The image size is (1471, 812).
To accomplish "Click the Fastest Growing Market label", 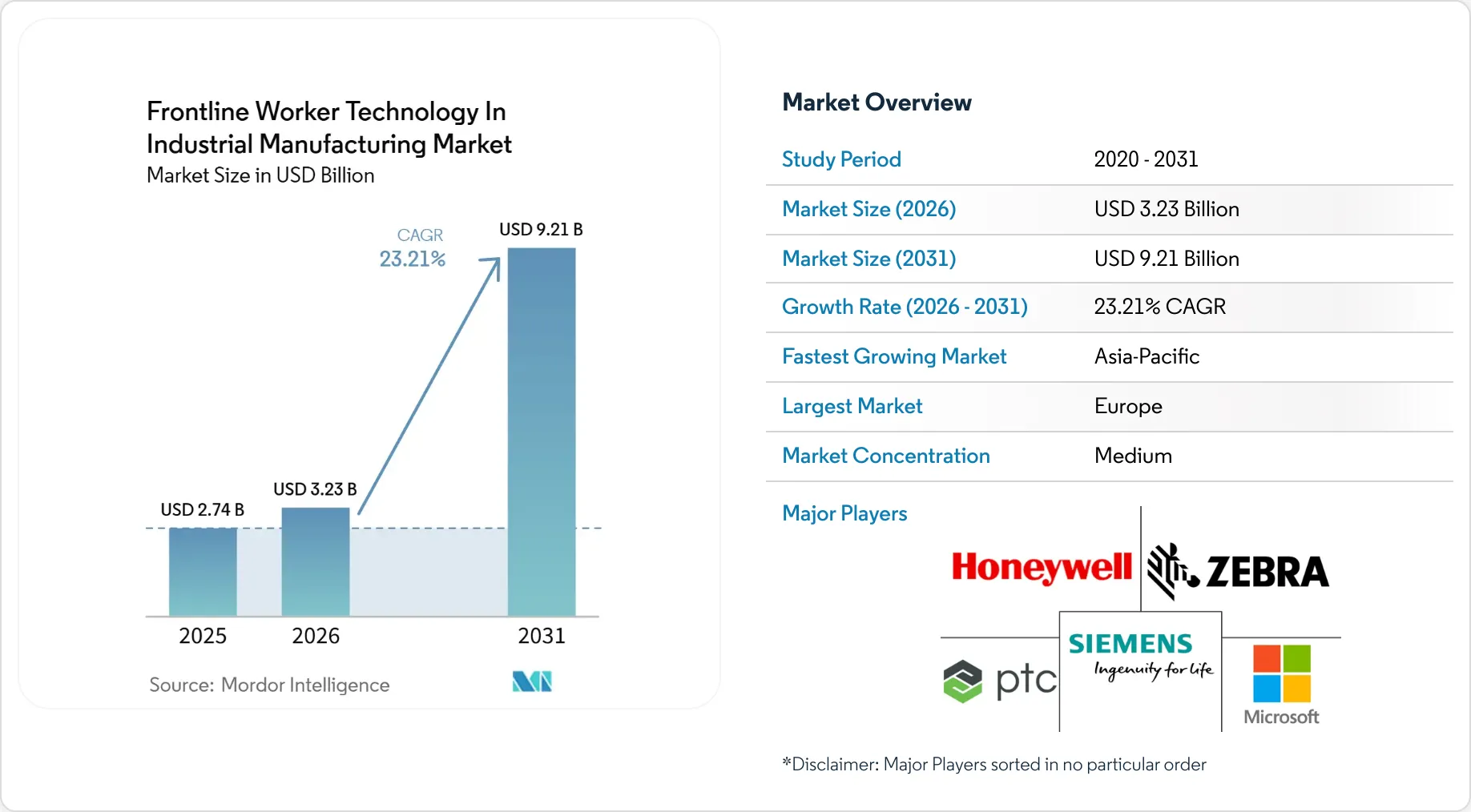I will click(894, 356).
